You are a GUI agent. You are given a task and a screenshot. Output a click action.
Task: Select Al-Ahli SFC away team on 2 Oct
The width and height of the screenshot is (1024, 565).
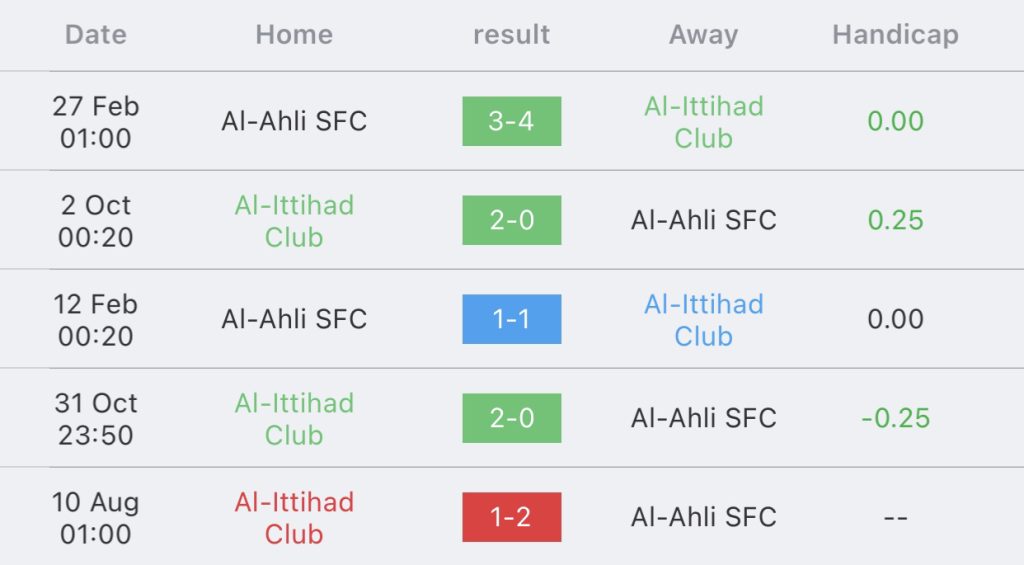[x=703, y=220]
